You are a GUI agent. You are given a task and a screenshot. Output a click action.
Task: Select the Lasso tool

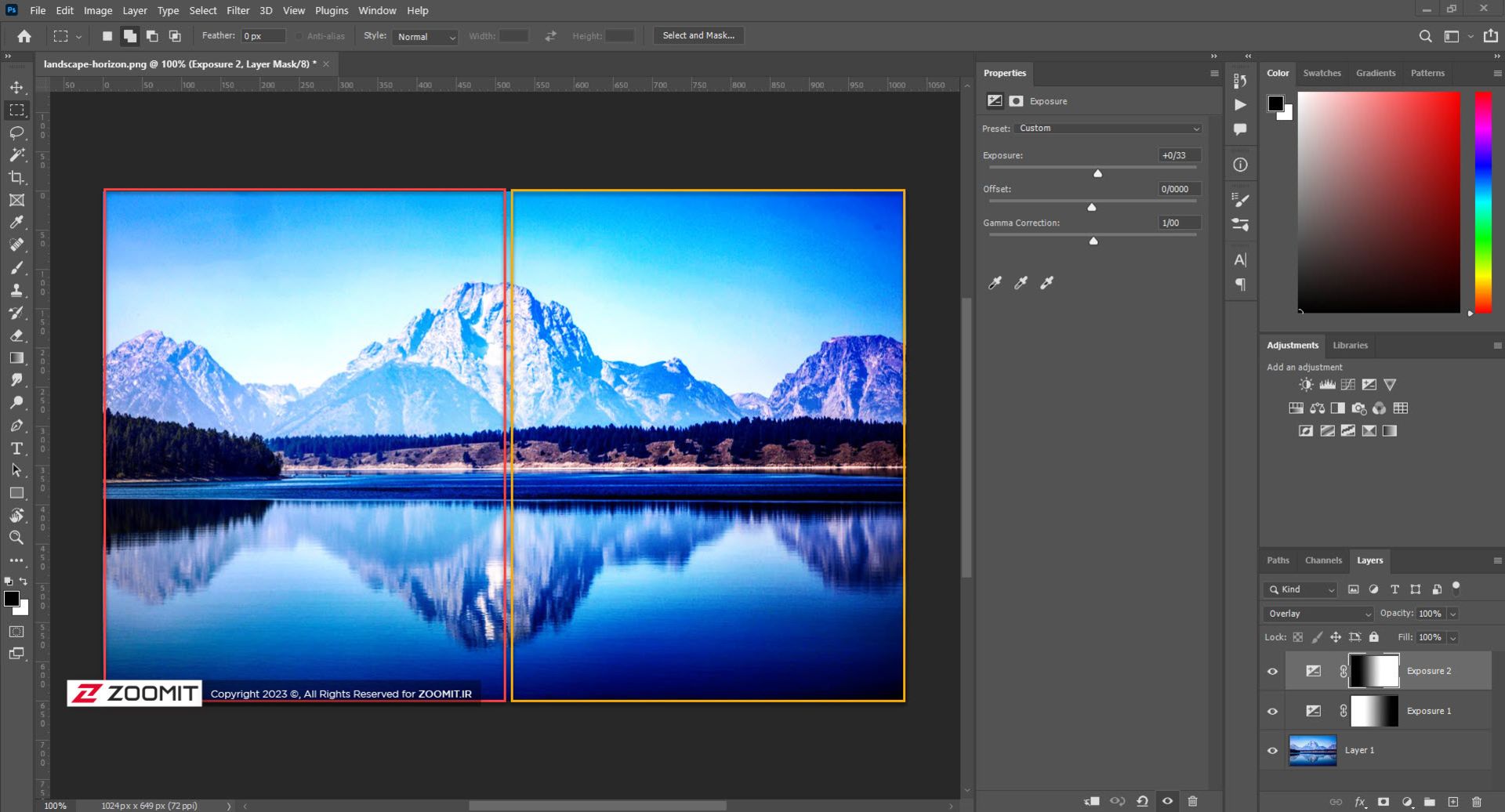pyautogui.click(x=17, y=132)
